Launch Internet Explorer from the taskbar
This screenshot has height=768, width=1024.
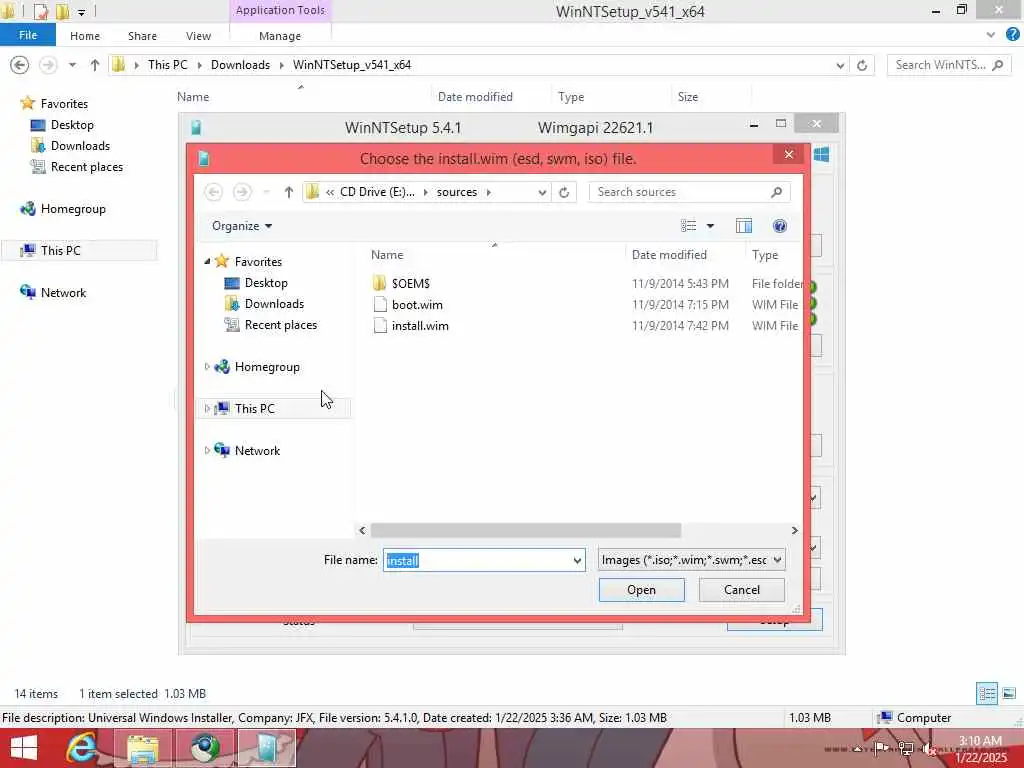point(82,748)
